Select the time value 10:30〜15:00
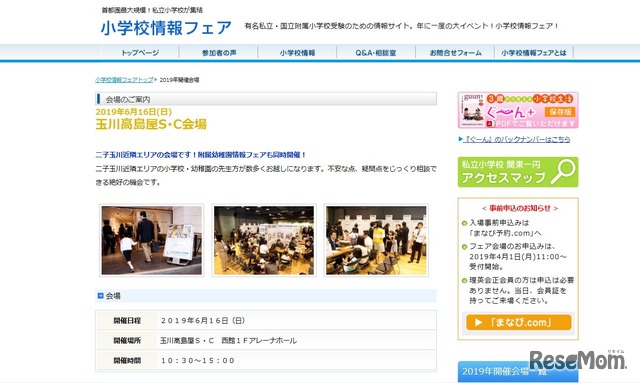Image resolution: width=640 pixels, height=383 pixels. point(198,361)
